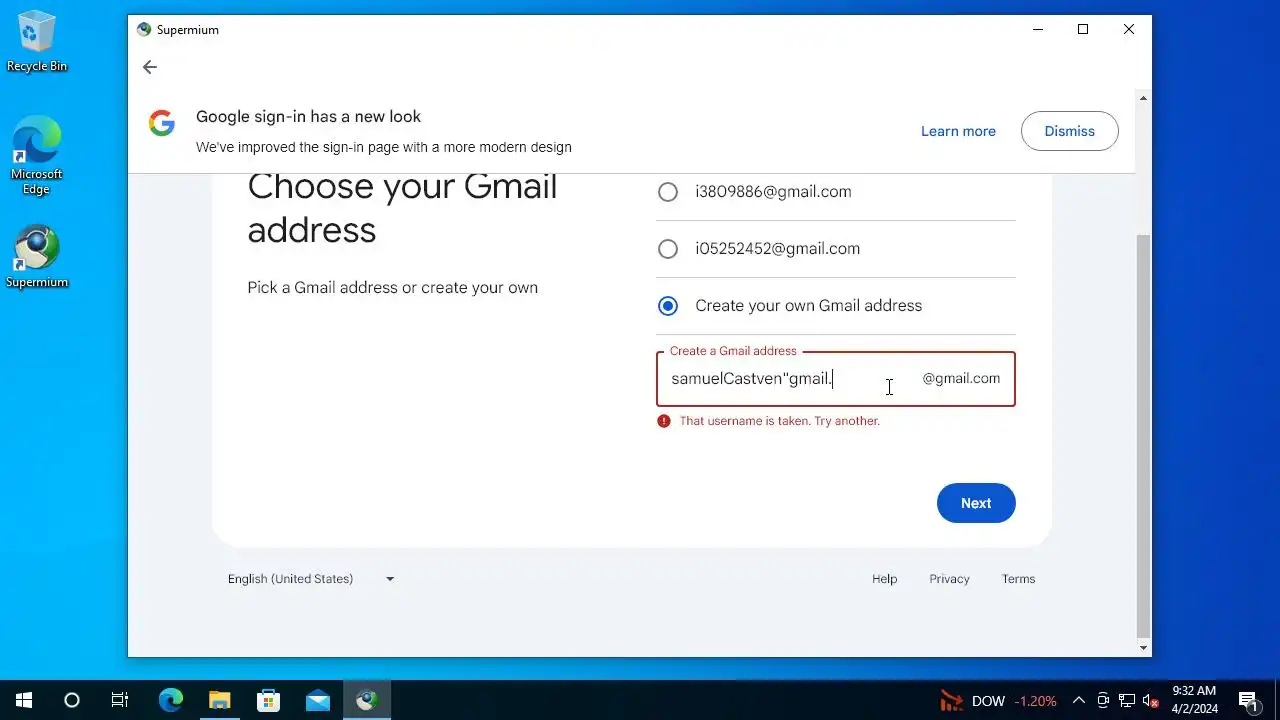The width and height of the screenshot is (1280, 720).
Task: Click the Next button
Action: click(x=976, y=503)
